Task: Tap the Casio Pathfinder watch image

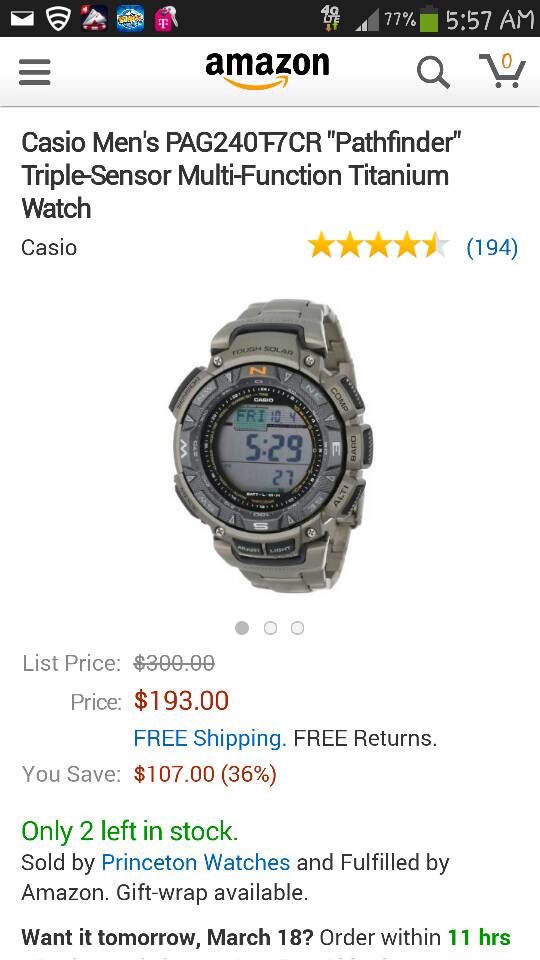Action: click(x=270, y=446)
